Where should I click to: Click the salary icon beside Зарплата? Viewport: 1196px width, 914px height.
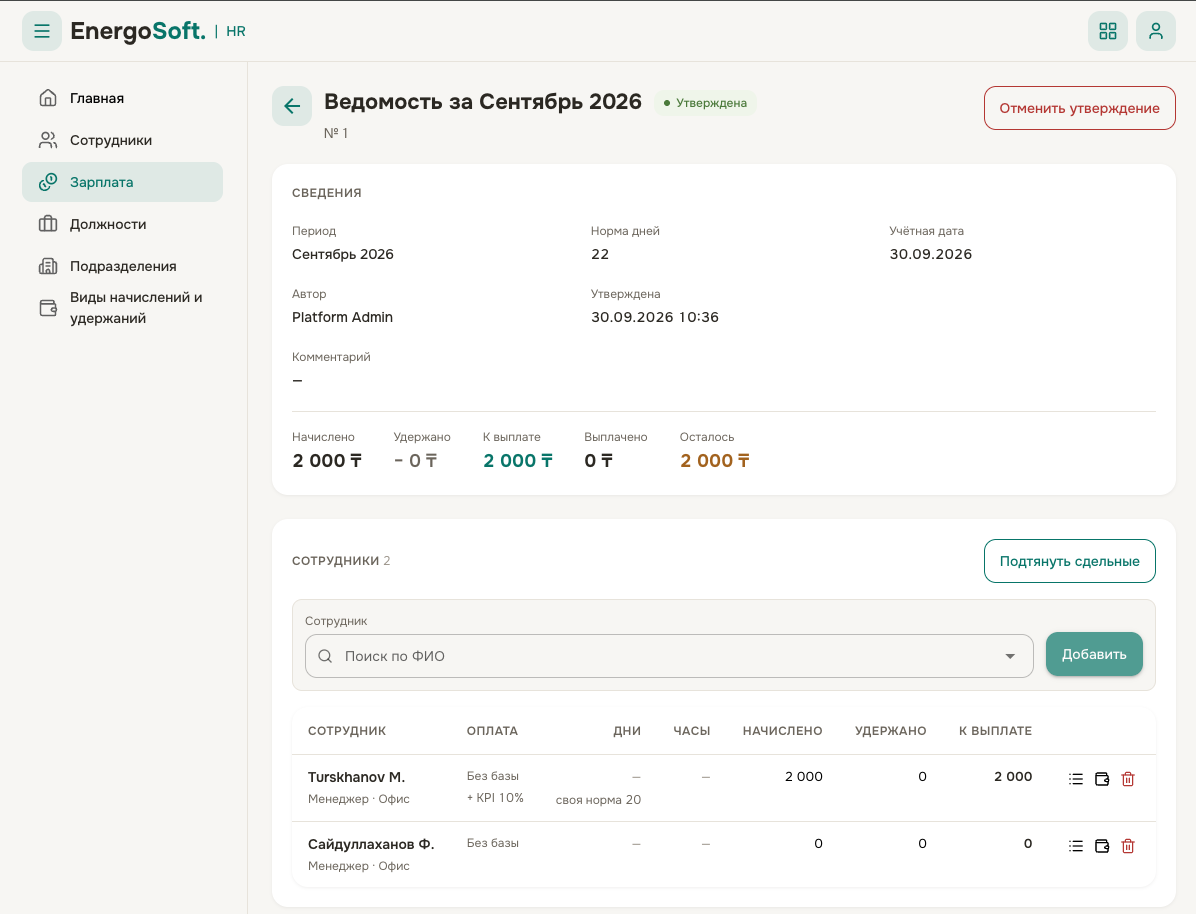pyautogui.click(x=48, y=182)
